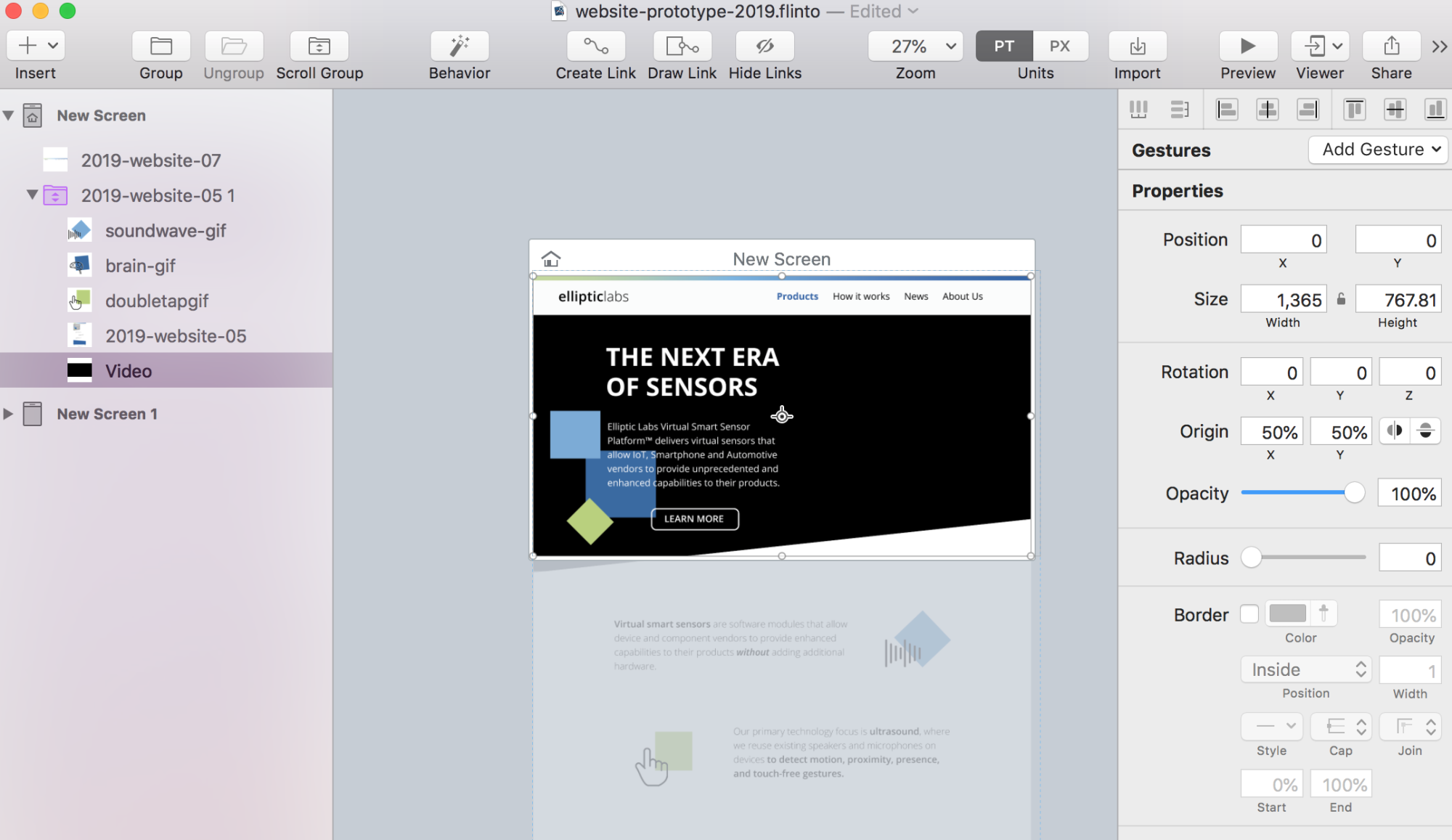Select the 2019-website-07 layer
Viewport: 1452px width, 840px height.
point(166,160)
